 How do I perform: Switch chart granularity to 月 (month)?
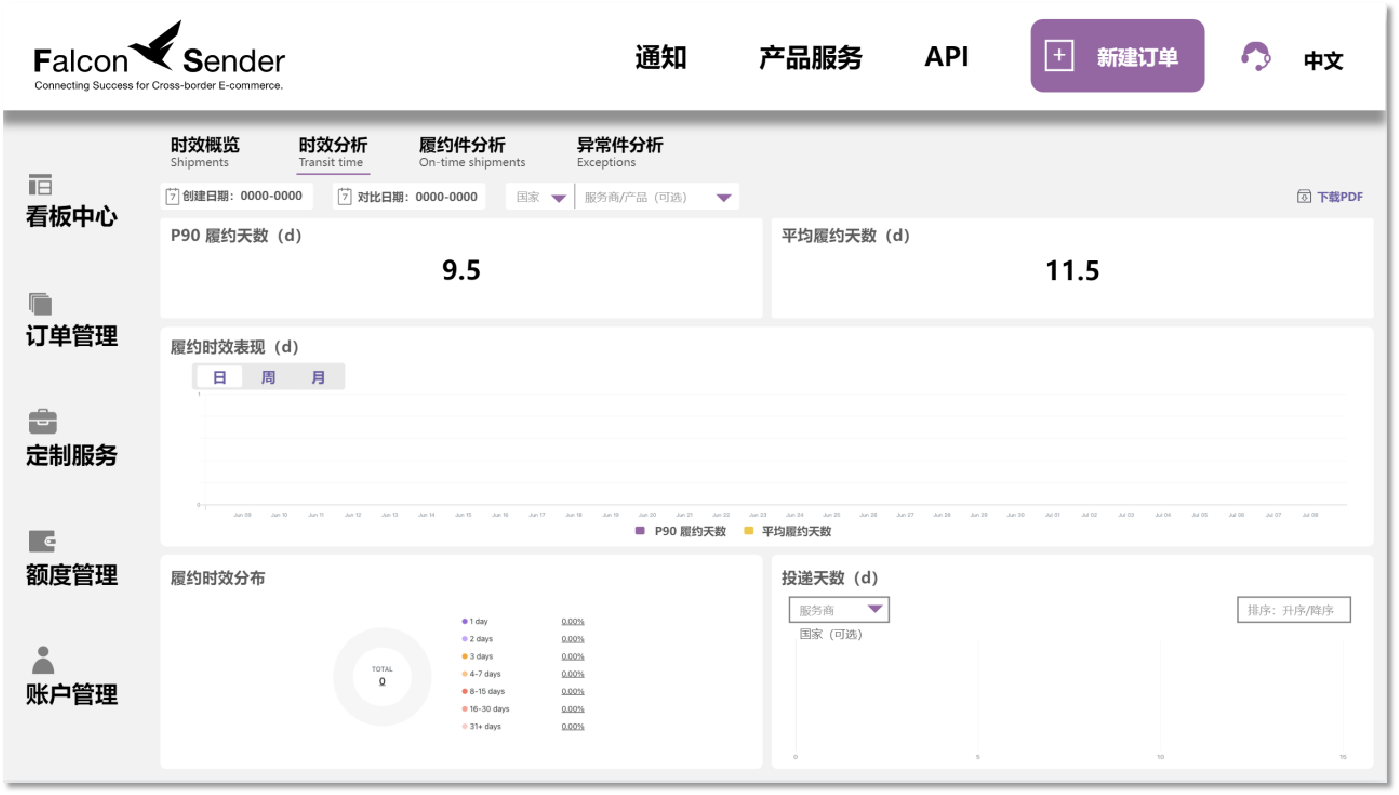pyautogui.click(x=318, y=377)
